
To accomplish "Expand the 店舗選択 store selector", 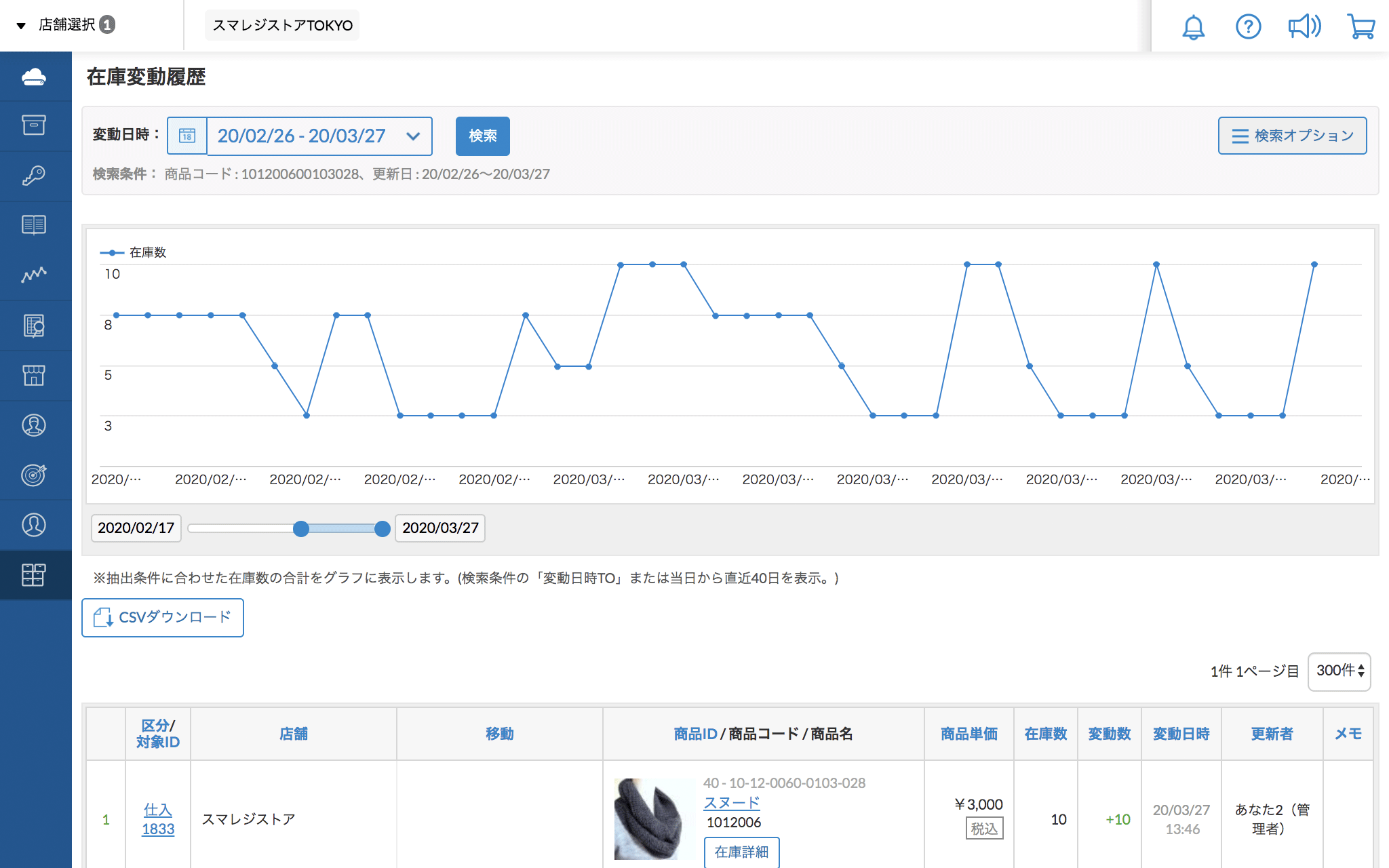I will tap(66, 25).
